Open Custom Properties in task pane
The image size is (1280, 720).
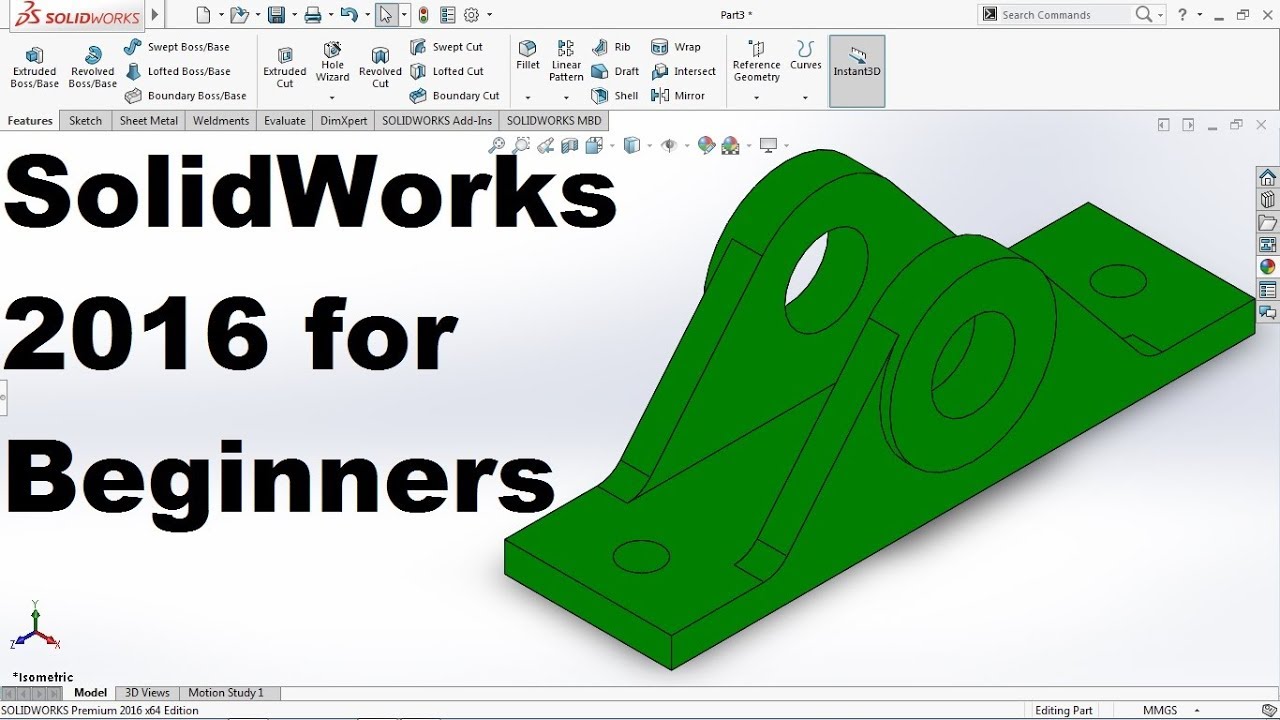(x=1267, y=290)
